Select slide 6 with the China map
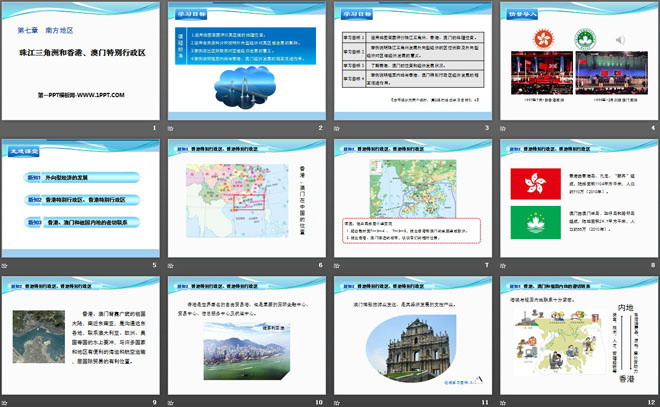Image resolution: width=660 pixels, height=407 pixels. [246, 198]
